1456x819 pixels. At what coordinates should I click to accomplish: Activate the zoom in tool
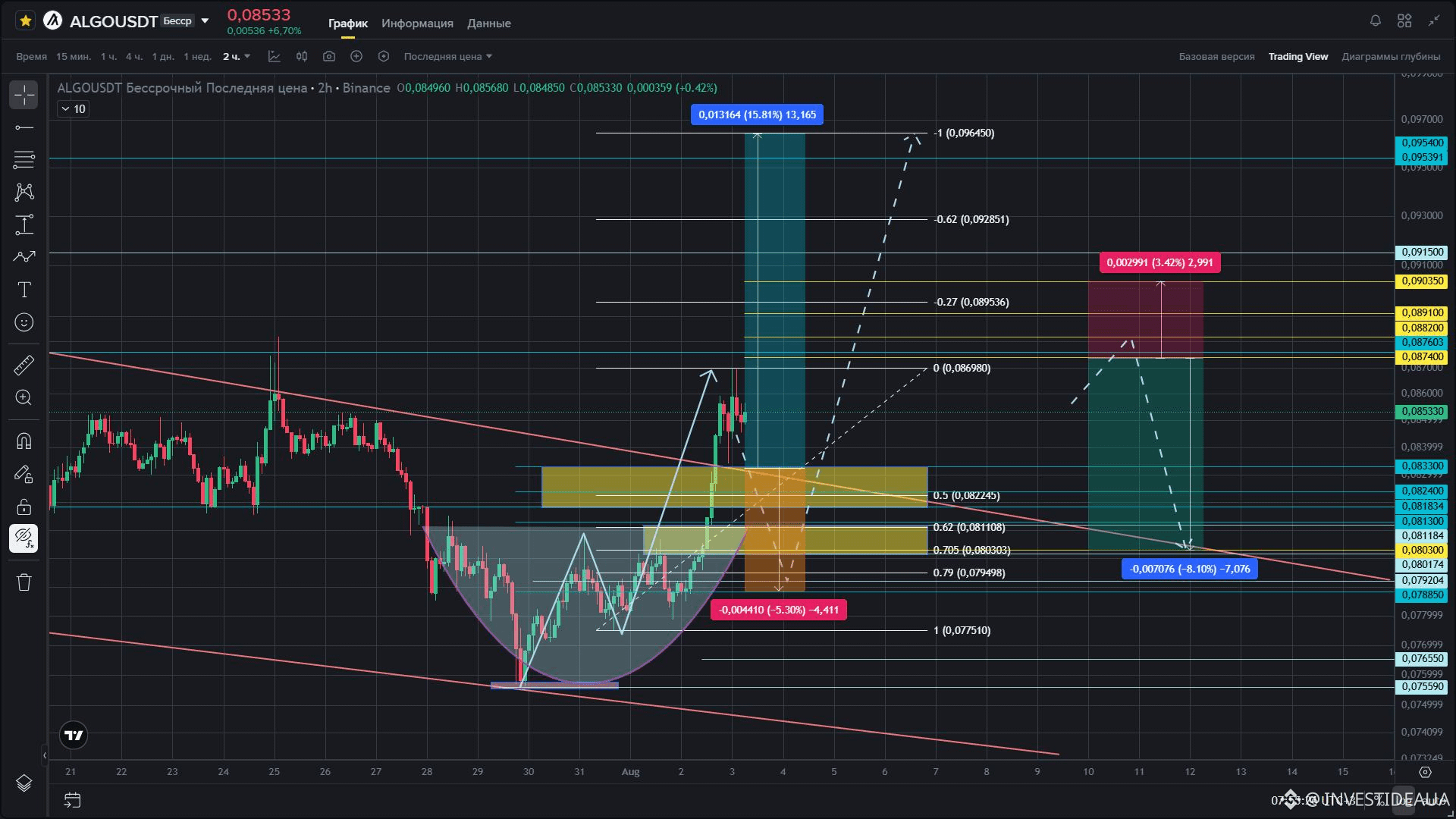pos(24,398)
